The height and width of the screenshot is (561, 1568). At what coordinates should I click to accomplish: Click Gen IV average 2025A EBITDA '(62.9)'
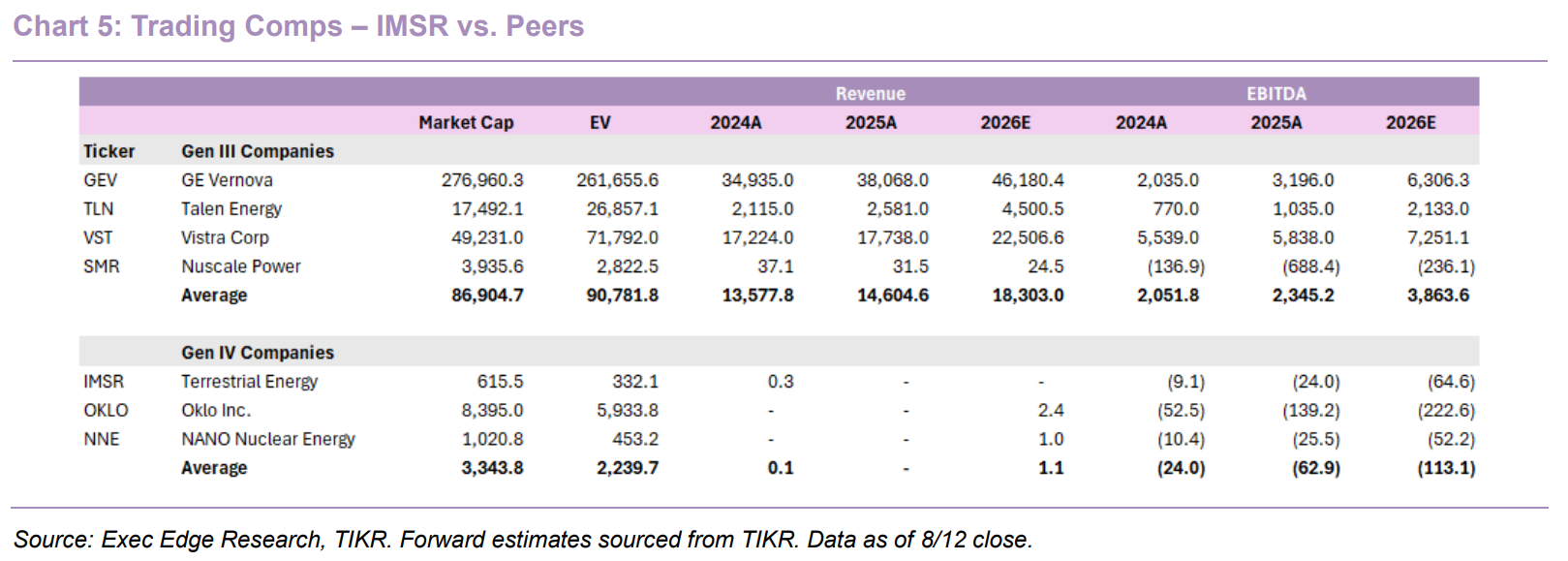click(x=1316, y=468)
